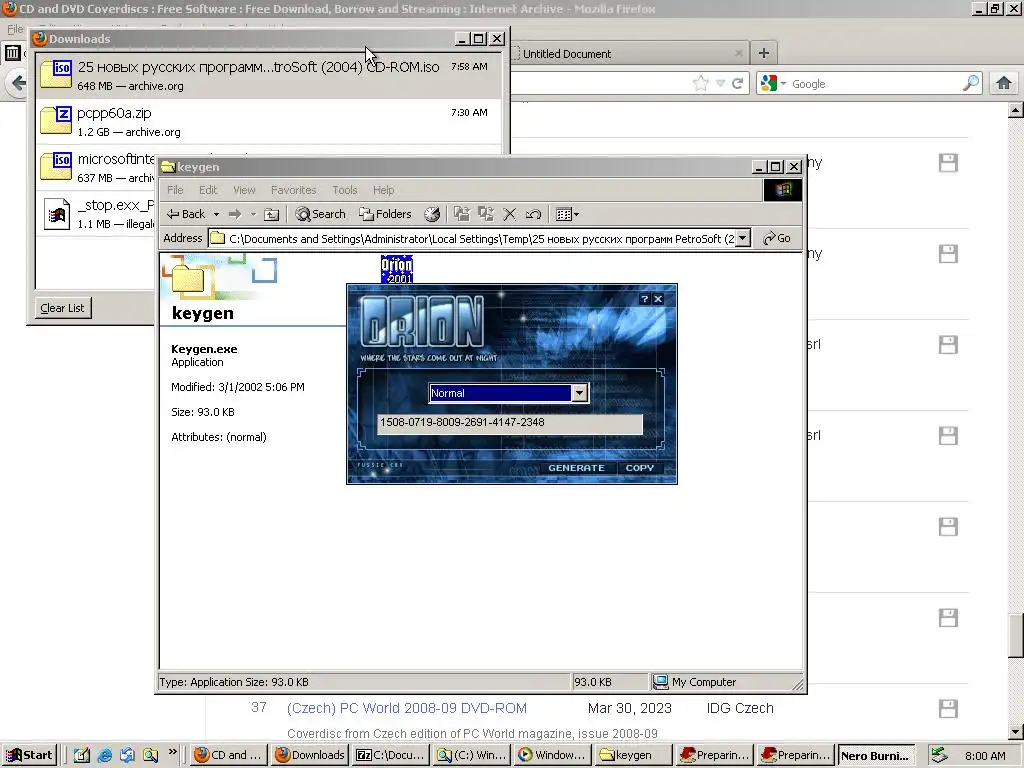The width and height of the screenshot is (1024, 768).
Task: Click COPY button in Orion keygen
Action: [x=639, y=468]
